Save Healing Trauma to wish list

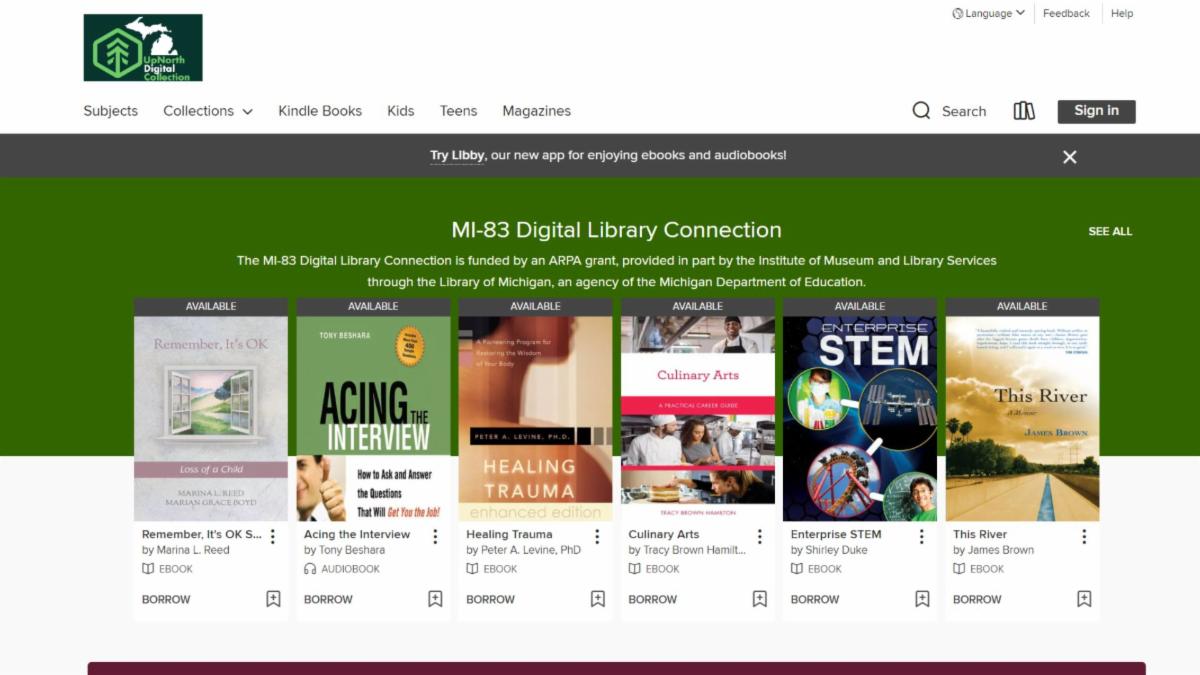point(597,599)
